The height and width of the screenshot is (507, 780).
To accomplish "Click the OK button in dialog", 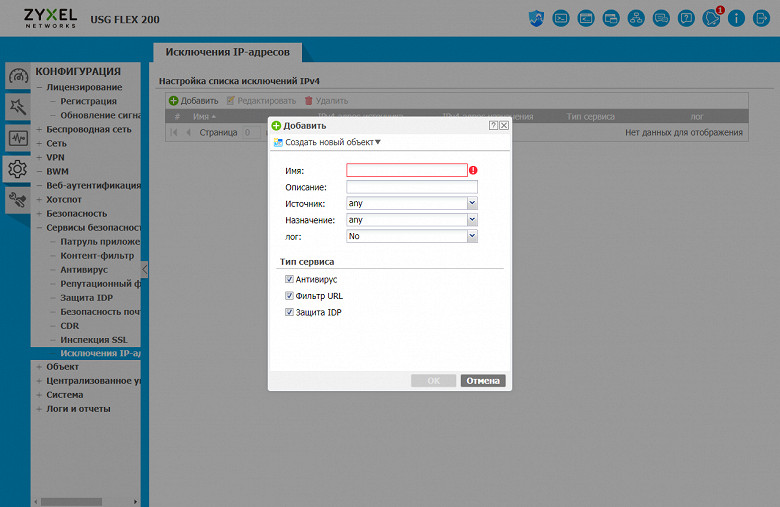I will [433, 381].
